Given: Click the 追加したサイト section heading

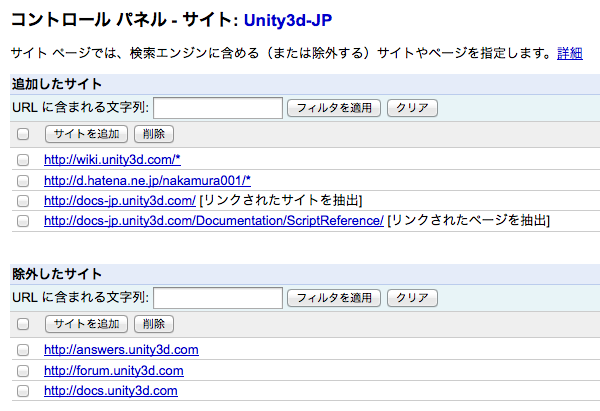Looking at the screenshot, I should point(57,84).
